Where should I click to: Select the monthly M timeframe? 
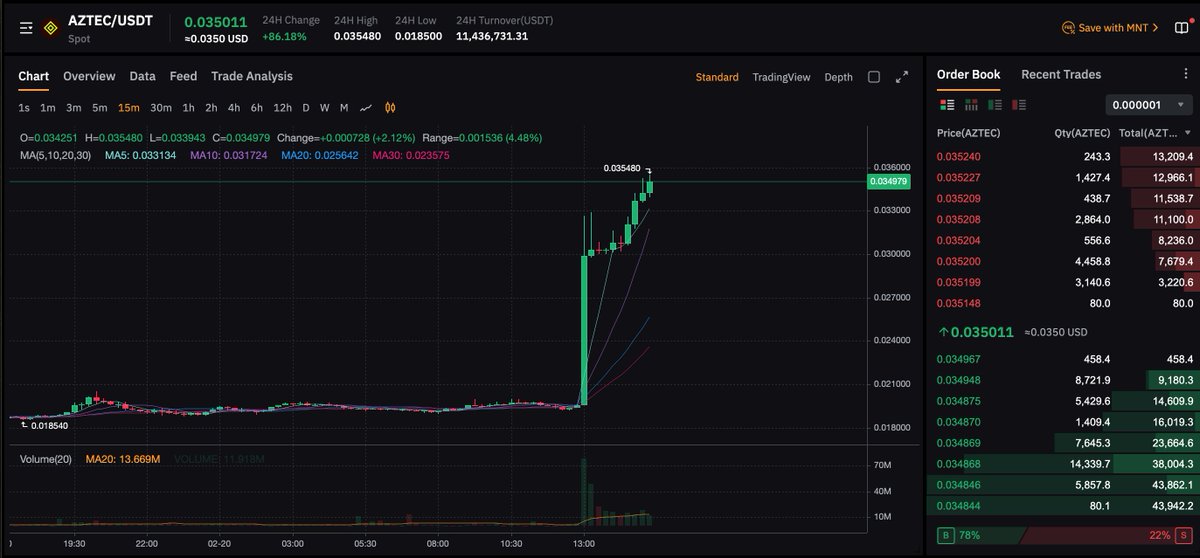pyautogui.click(x=344, y=108)
